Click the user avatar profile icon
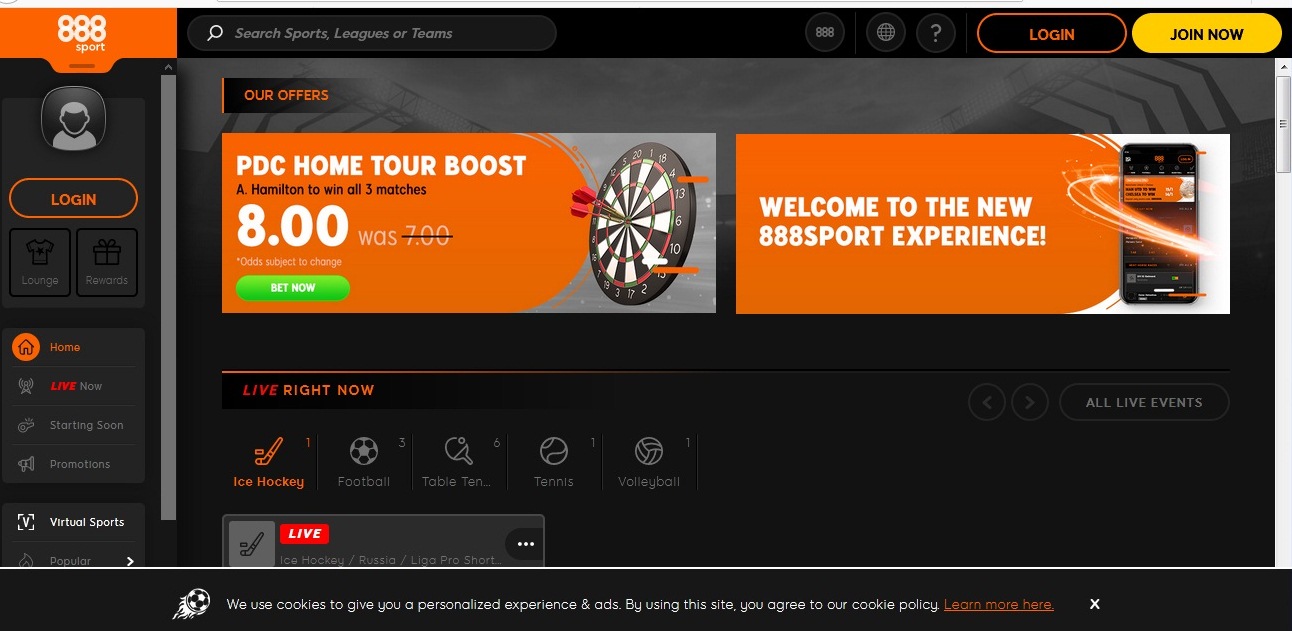This screenshot has width=1292, height=631. pyautogui.click(x=73, y=118)
